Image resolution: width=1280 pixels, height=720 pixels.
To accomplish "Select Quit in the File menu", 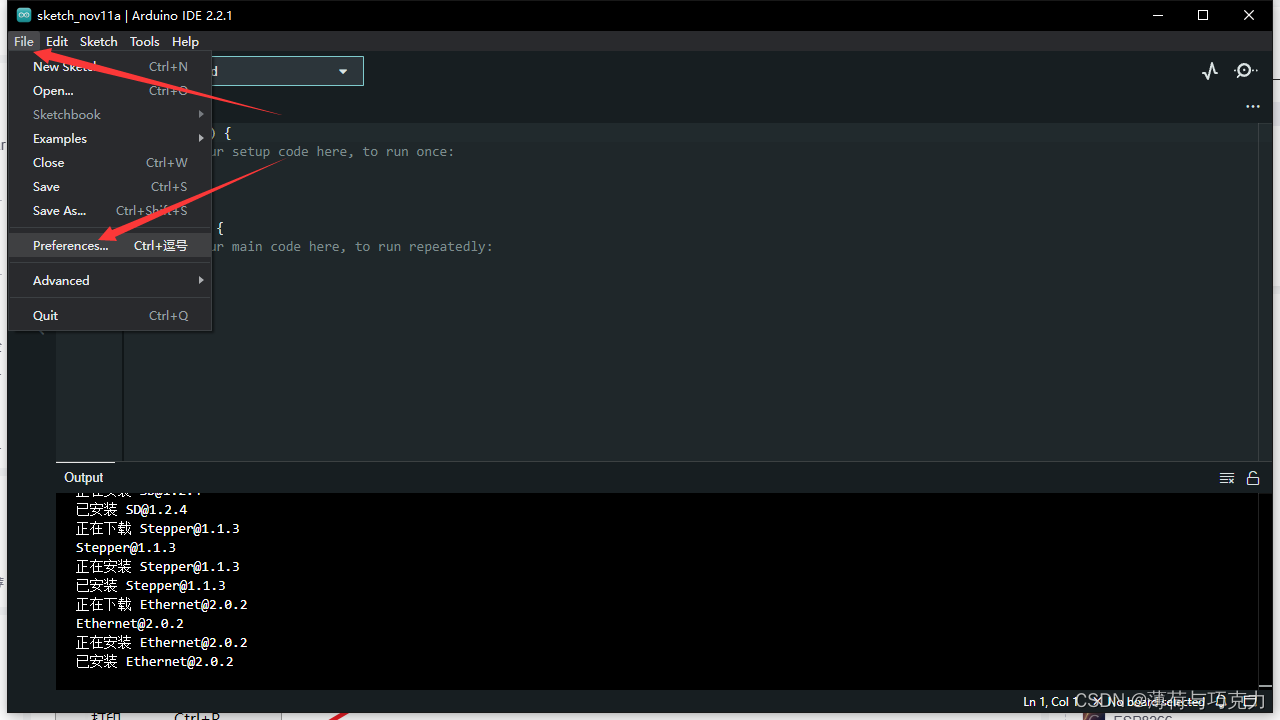I will (x=110, y=315).
